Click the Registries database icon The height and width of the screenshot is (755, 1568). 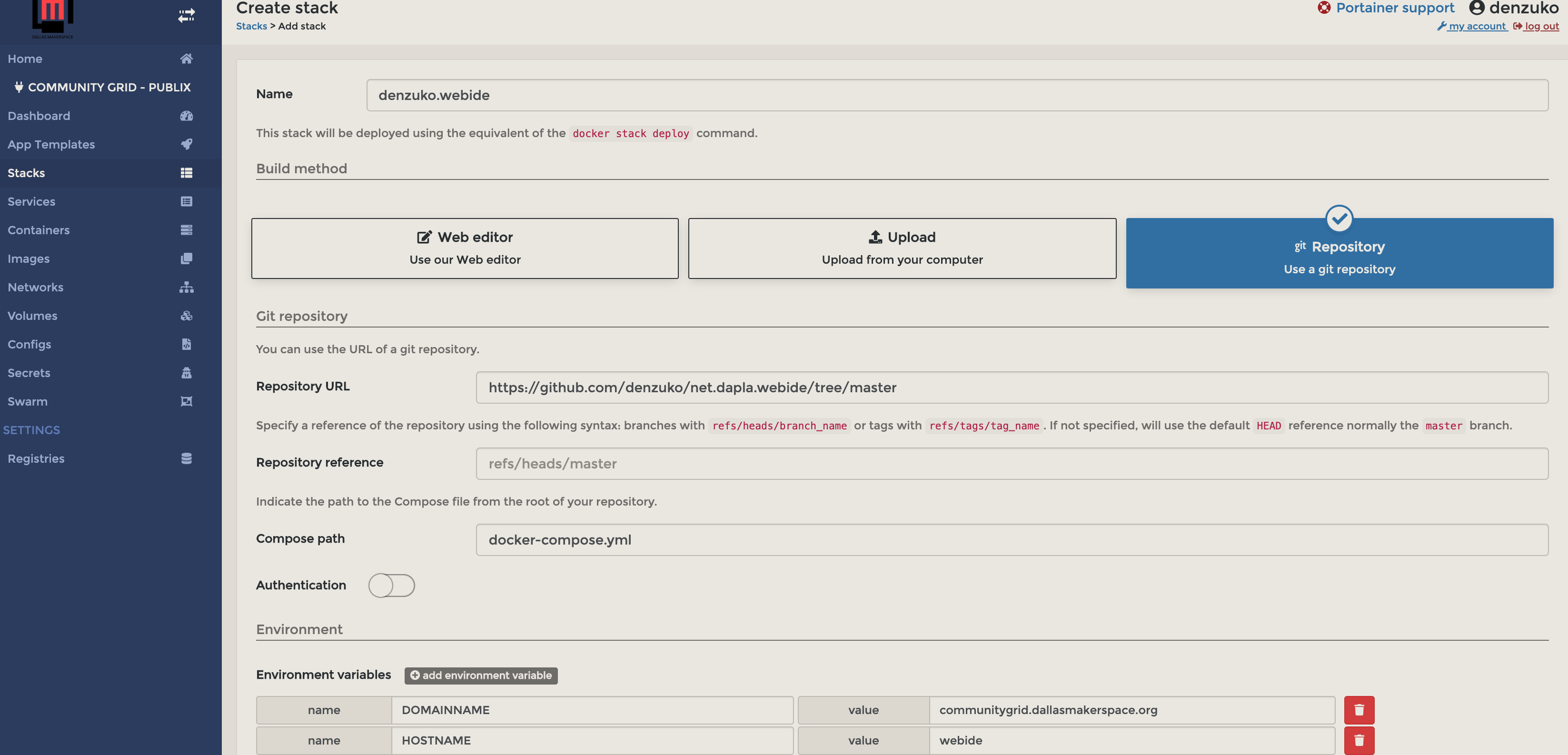[186, 458]
